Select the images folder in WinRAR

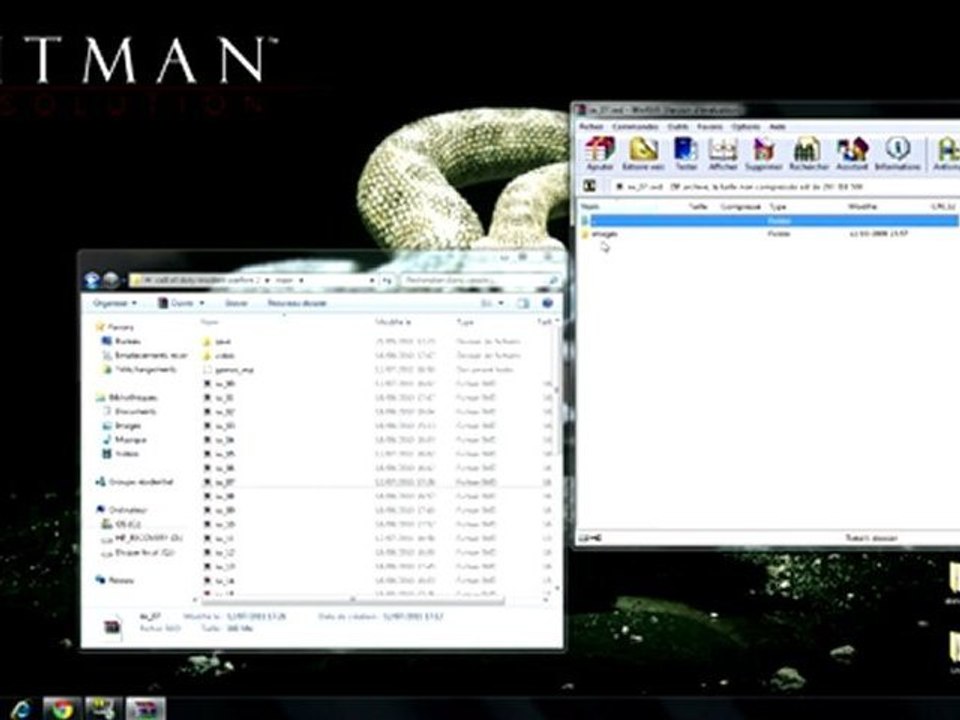point(604,234)
